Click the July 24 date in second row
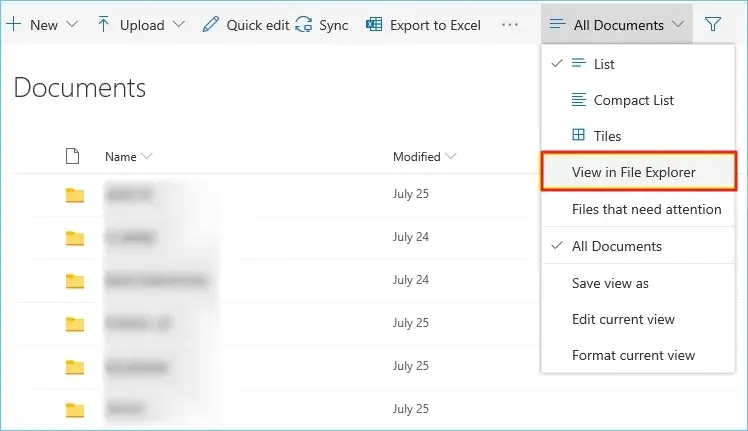The image size is (748, 431). click(411, 237)
